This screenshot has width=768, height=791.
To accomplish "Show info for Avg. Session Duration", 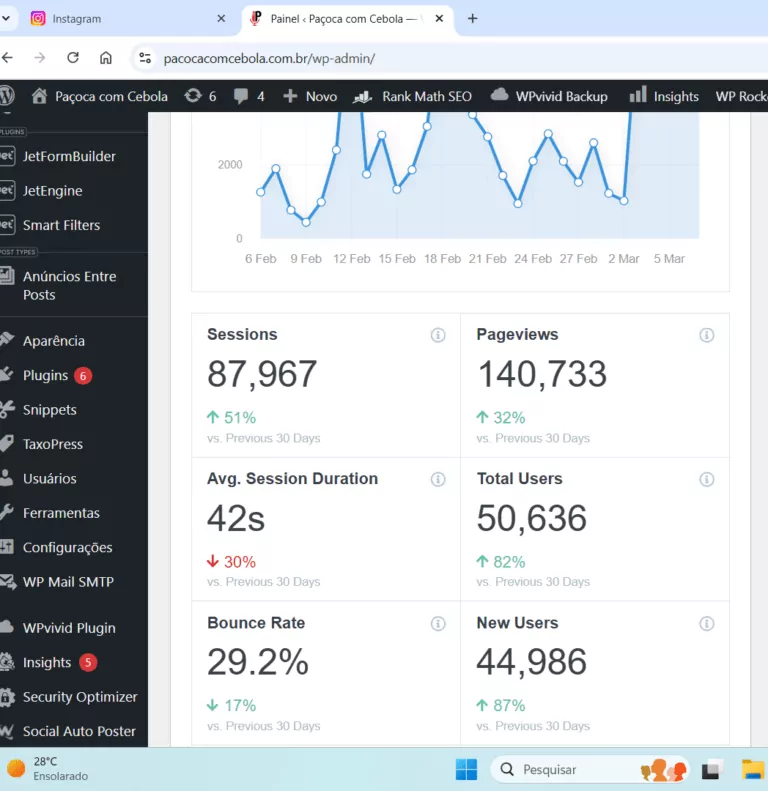I will [x=438, y=479].
